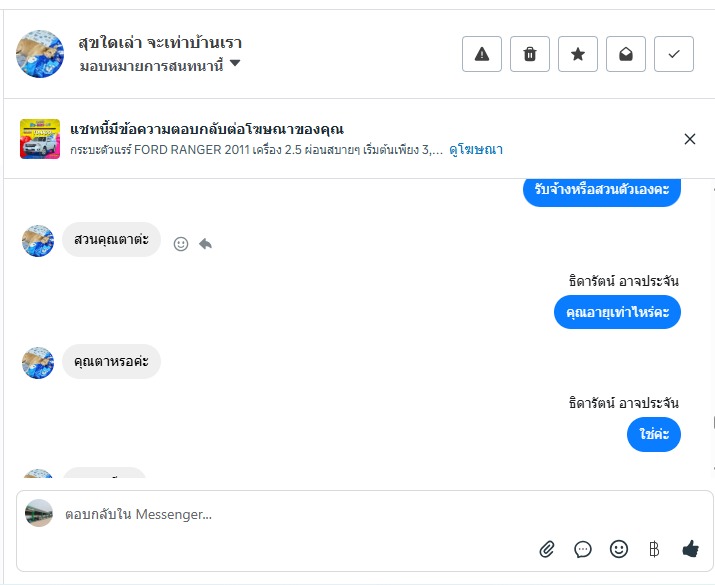The width and height of the screenshot is (715, 585).
Task: Send a thumbs-up like
Action: point(690,548)
